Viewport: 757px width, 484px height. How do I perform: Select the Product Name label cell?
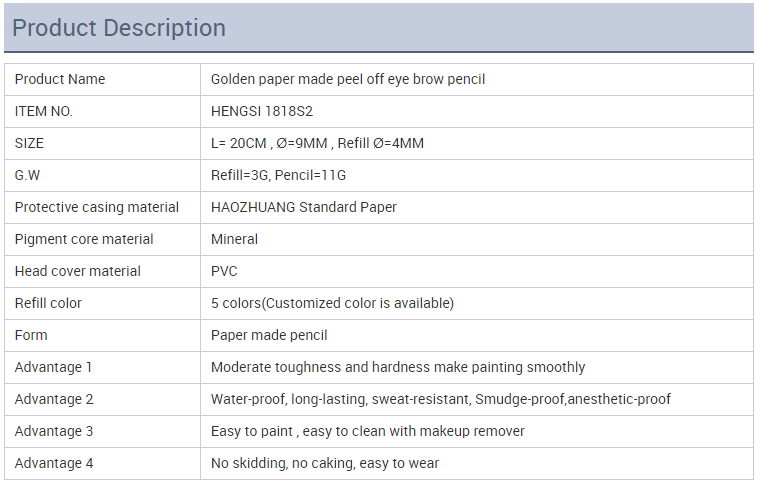[x=102, y=79]
